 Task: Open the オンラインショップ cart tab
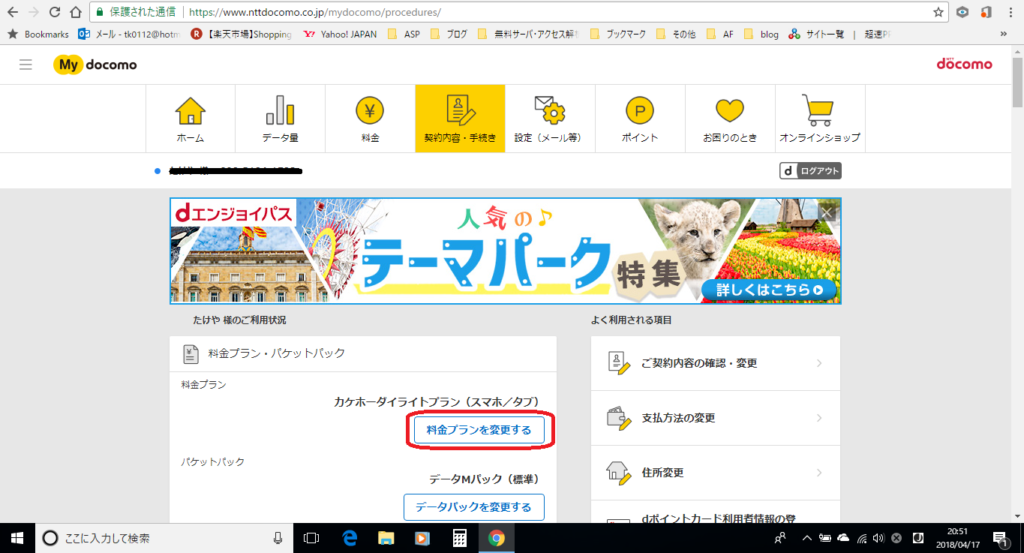point(820,119)
